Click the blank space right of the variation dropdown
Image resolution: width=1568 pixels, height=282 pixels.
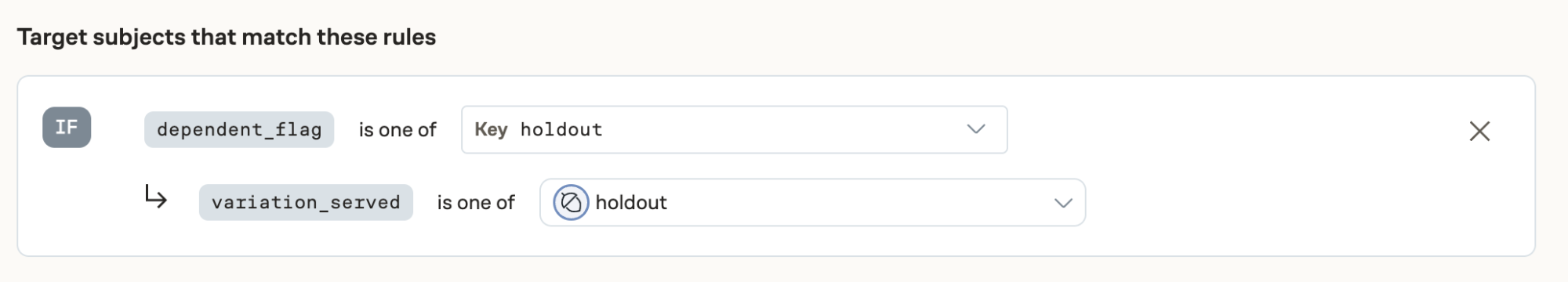(1294, 203)
